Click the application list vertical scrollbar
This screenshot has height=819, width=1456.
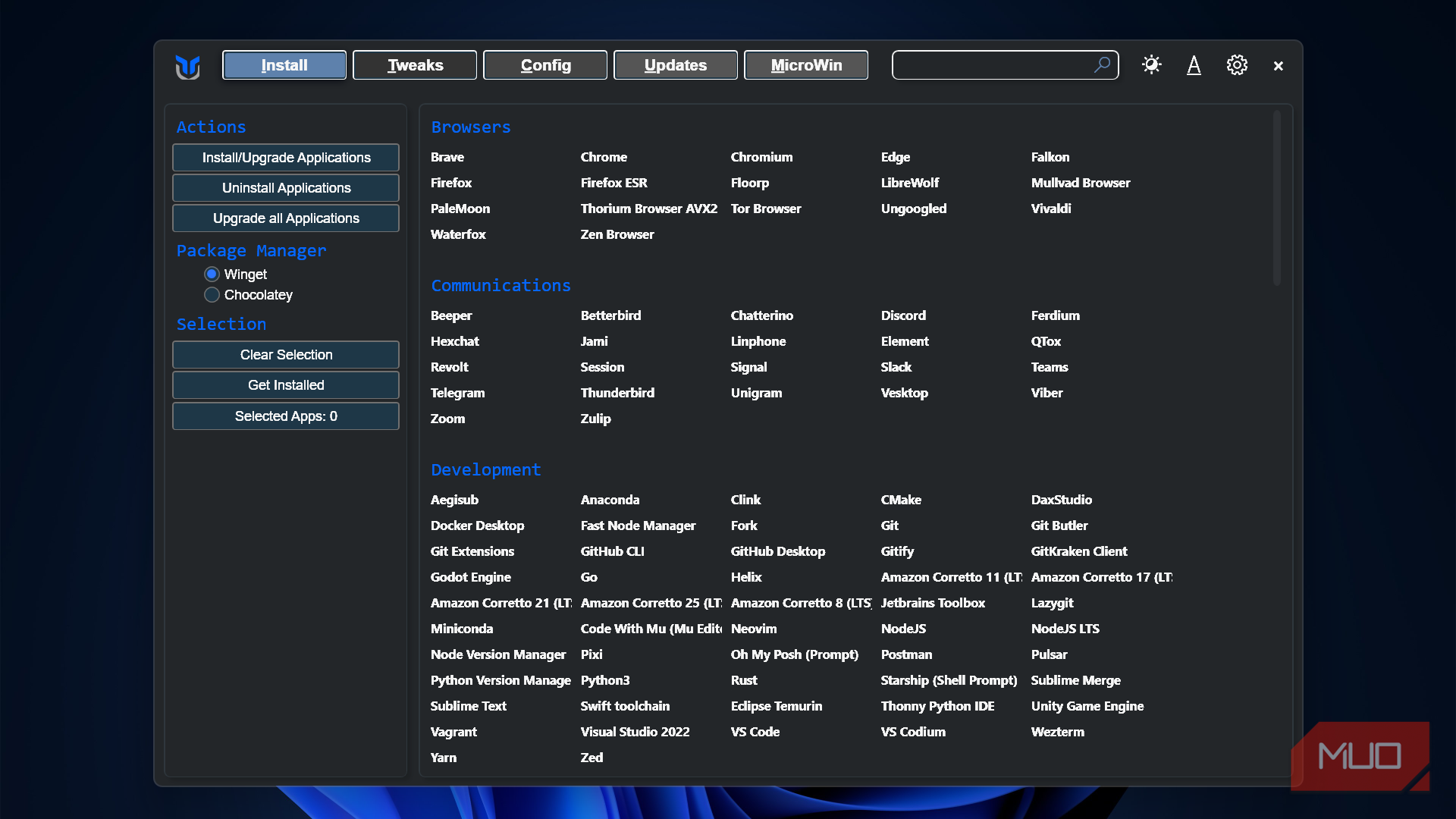1277,199
